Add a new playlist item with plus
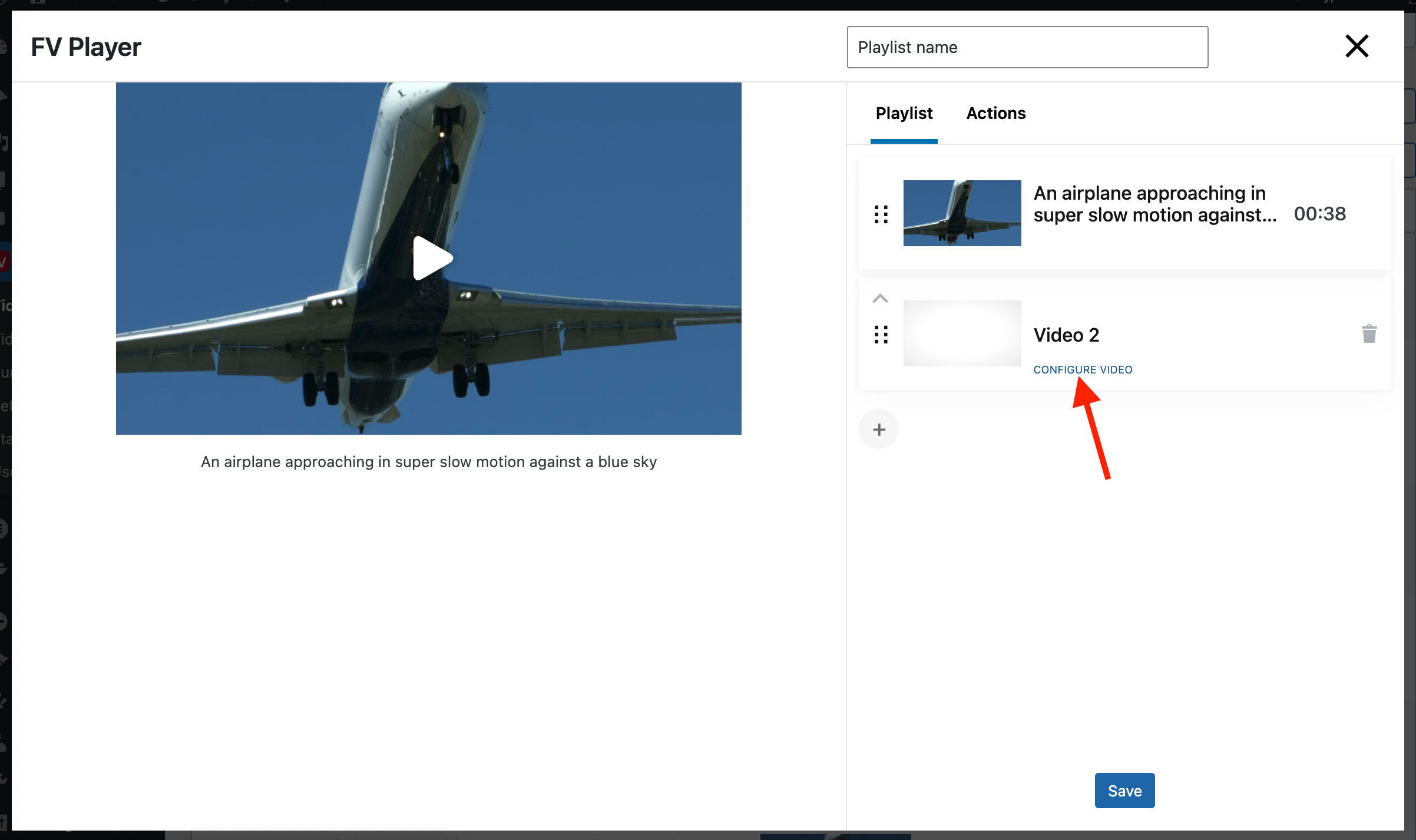The image size is (1416, 840). (x=879, y=429)
